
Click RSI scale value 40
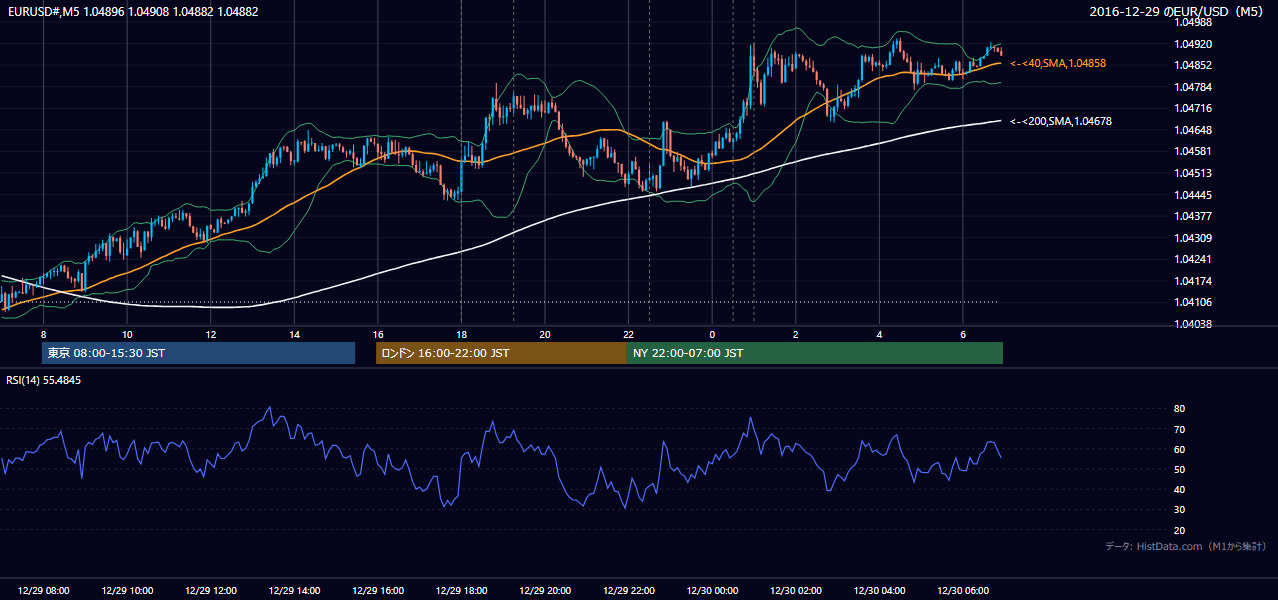click(x=1179, y=490)
